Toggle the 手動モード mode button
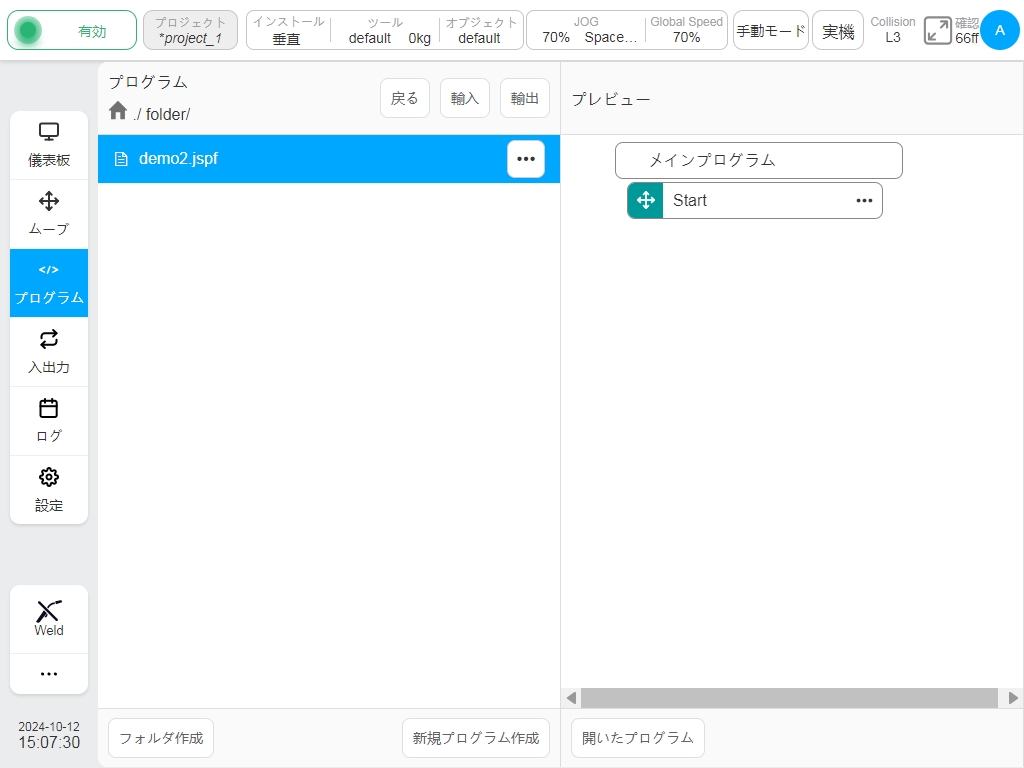Screen dimensions: 1024x768 (x=771, y=30)
